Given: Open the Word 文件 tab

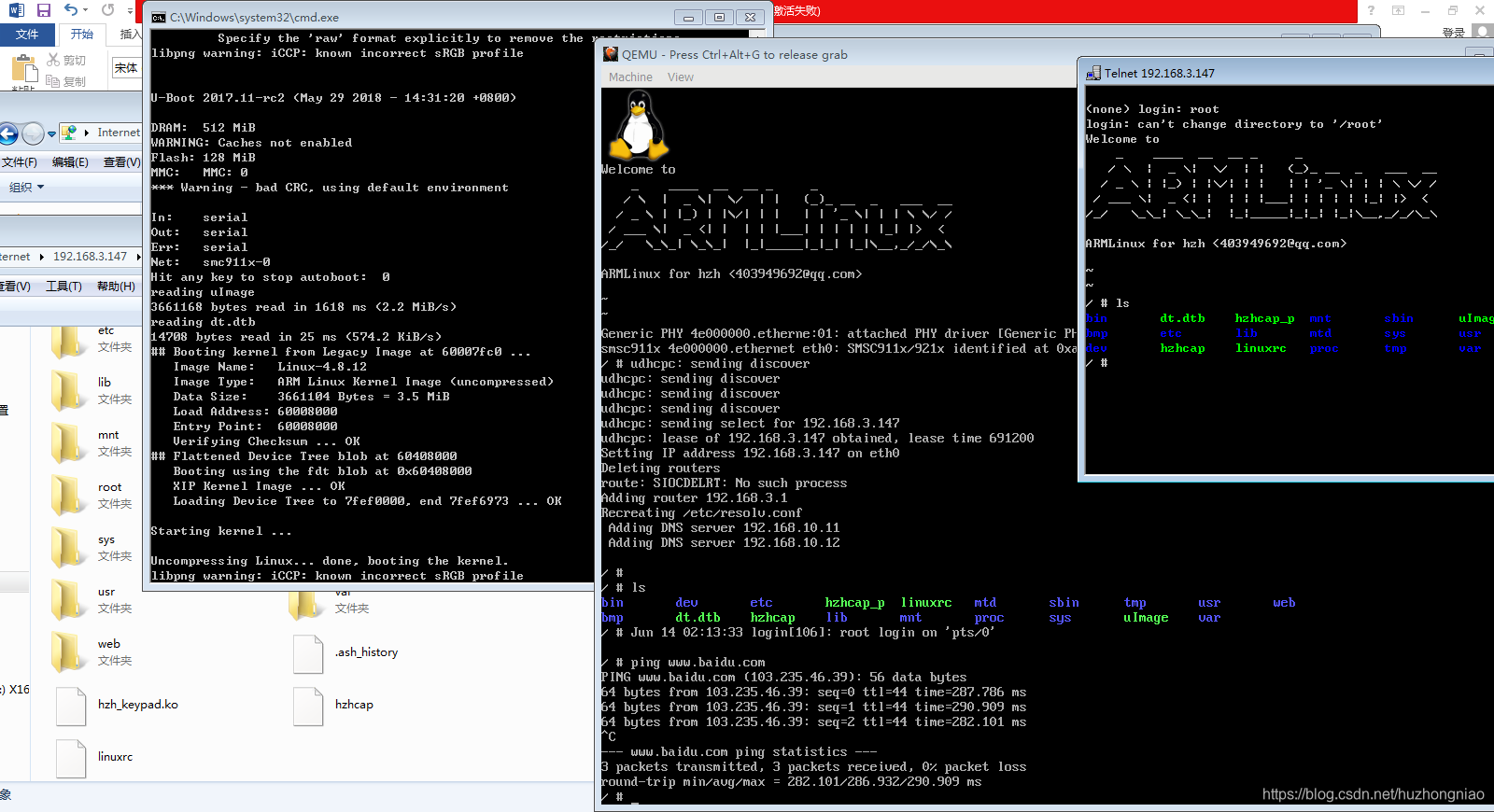Looking at the screenshot, I should (27, 35).
